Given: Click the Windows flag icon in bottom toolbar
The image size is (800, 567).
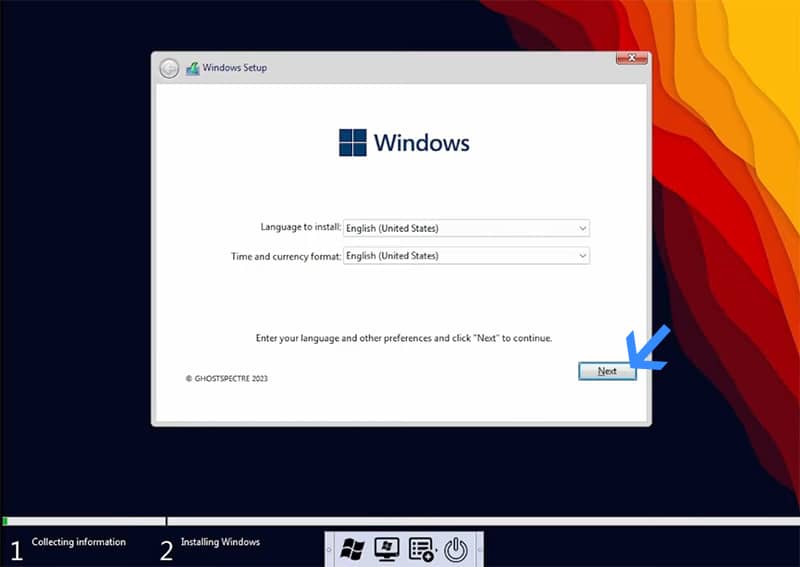Looking at the screenshot, I should (x=353, y=550).
